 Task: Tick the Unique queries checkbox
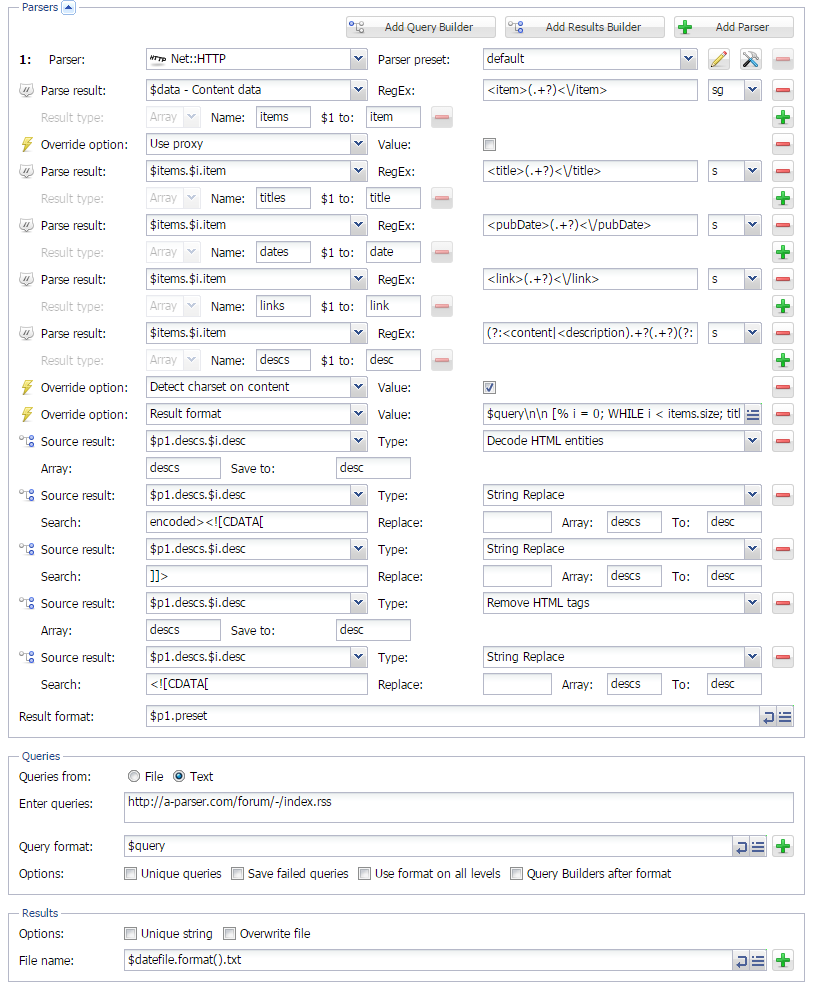[131, 874]
